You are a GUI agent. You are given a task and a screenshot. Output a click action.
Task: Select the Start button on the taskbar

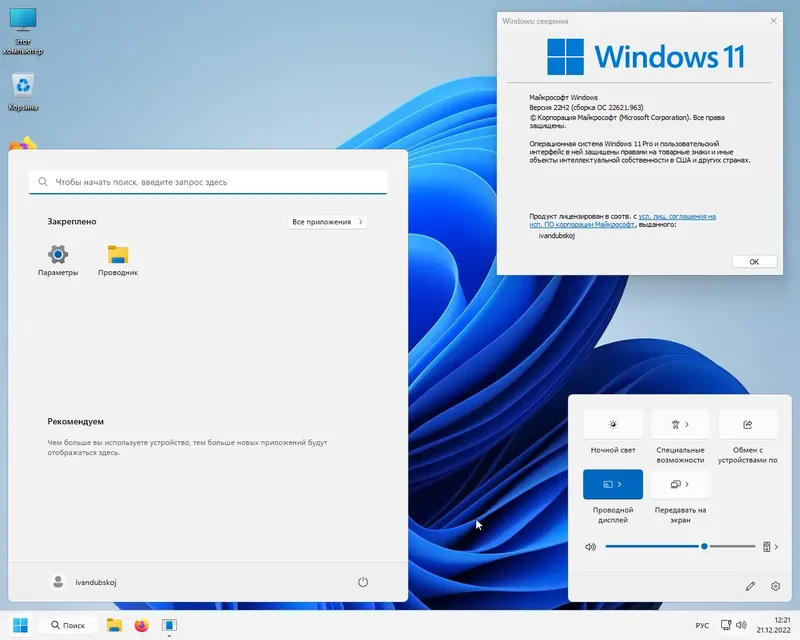tap(17, 625)
